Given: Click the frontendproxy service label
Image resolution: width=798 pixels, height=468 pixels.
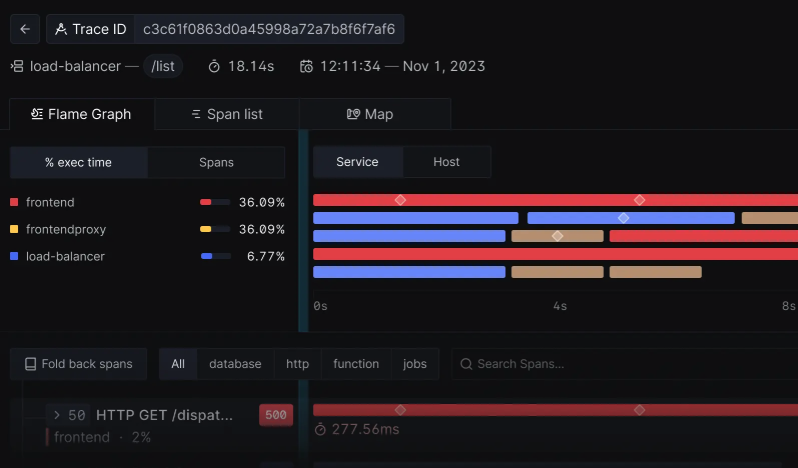Looking at the screenshot, I should click(x=66, y=229).
